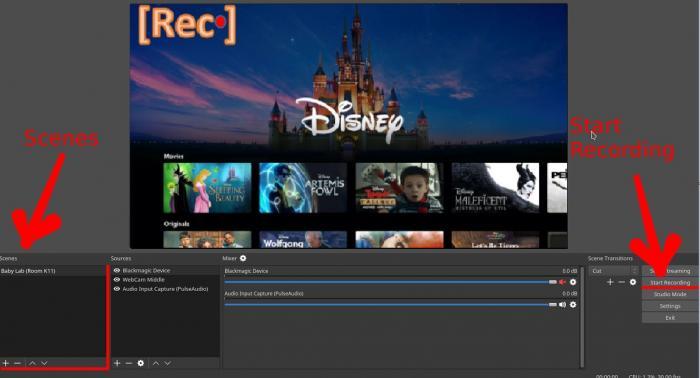This screenshot has width=700, height=378.
Task: Select Audio Input Capture (PulseAudio) source
Action: click(x=165, y=289)
